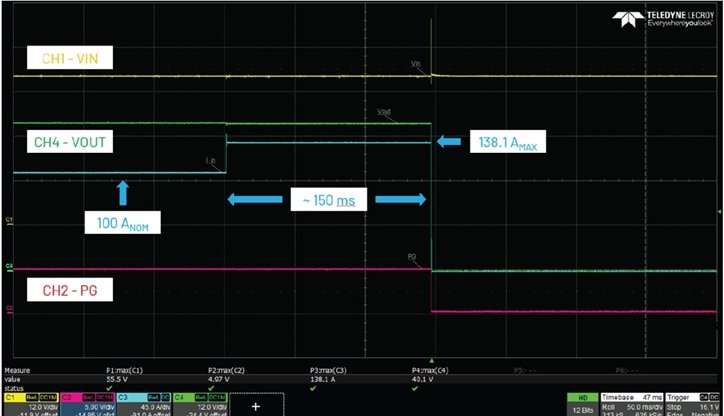The height and width of the screenshot is (416, 724).
Task: Open the C1 channel descriptor box
Action: click(31, 404)
